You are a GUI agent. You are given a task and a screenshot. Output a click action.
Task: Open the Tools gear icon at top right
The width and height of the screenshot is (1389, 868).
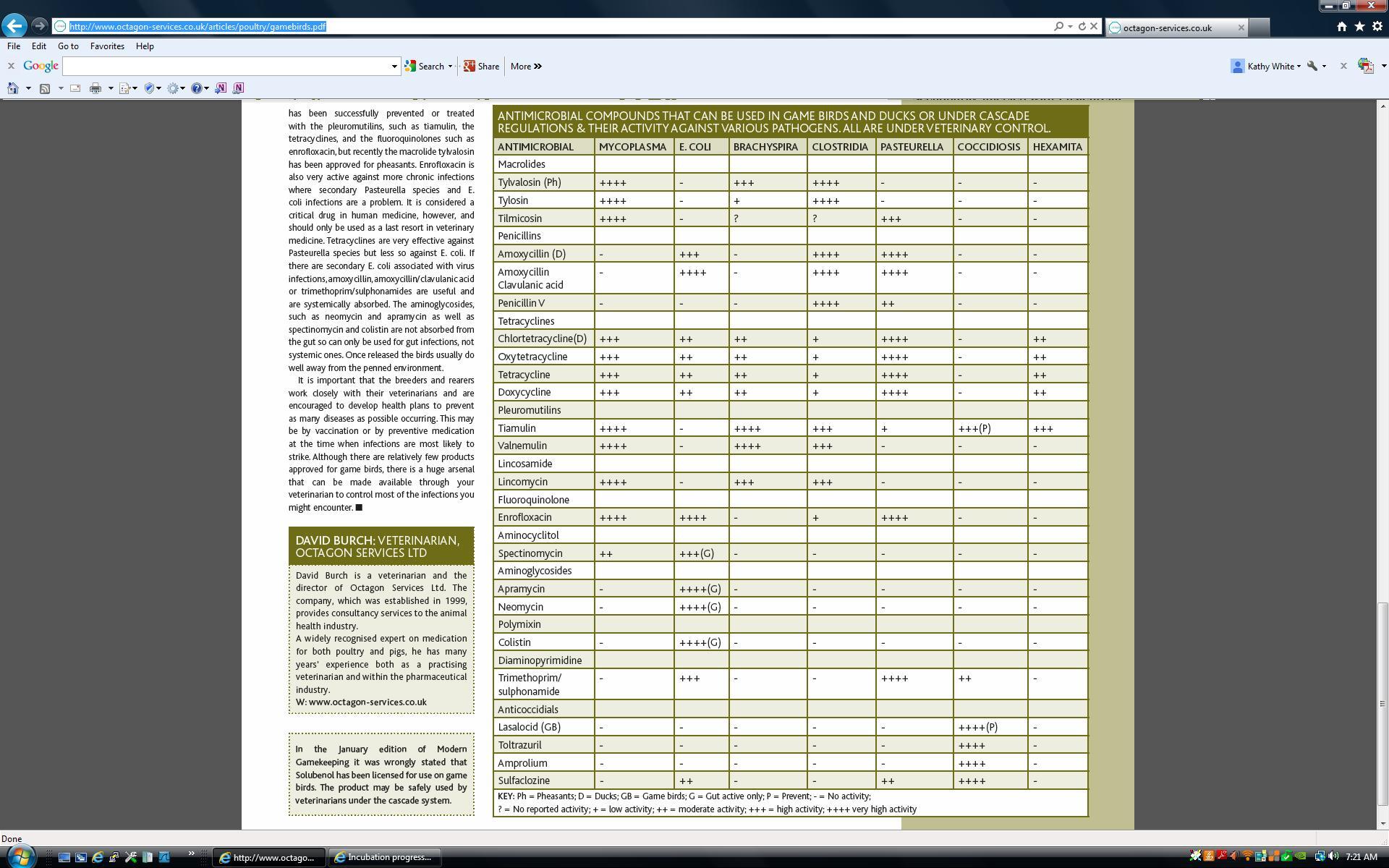click(1377, 27)
